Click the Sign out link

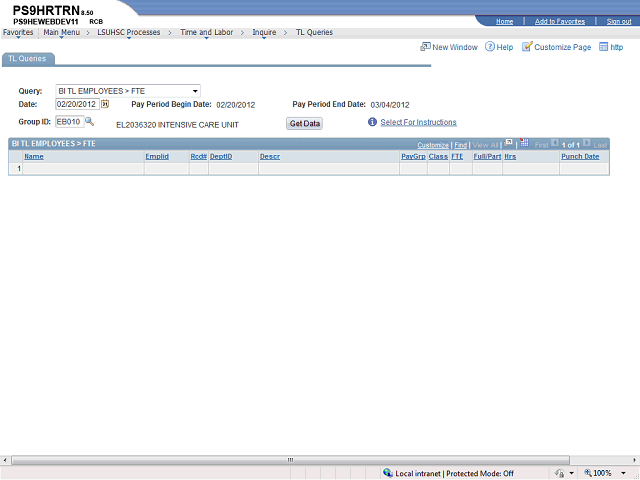coord(619,21)
